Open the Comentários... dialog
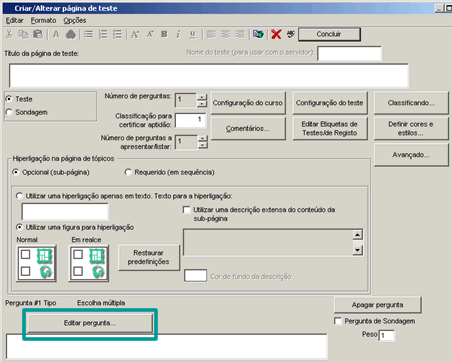This screenshot has height=362, width=452. click(248, 128)
